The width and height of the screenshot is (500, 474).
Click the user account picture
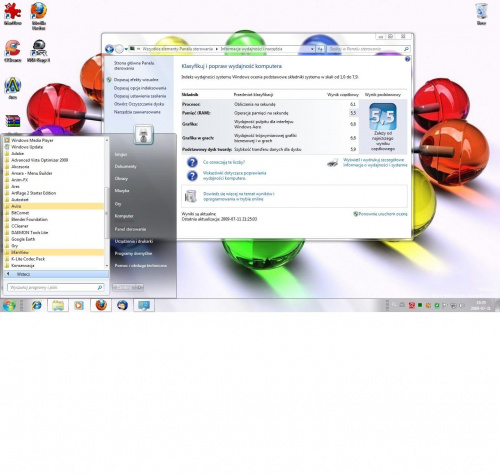[144, 135]
